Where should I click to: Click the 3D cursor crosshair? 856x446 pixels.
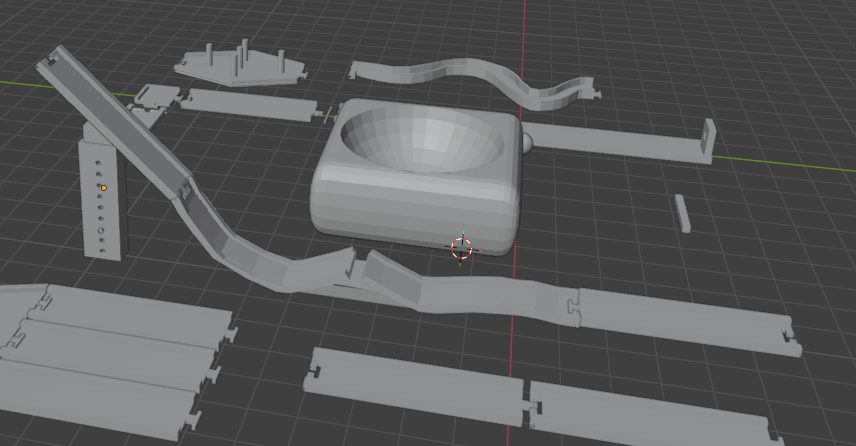pos(462,248)
